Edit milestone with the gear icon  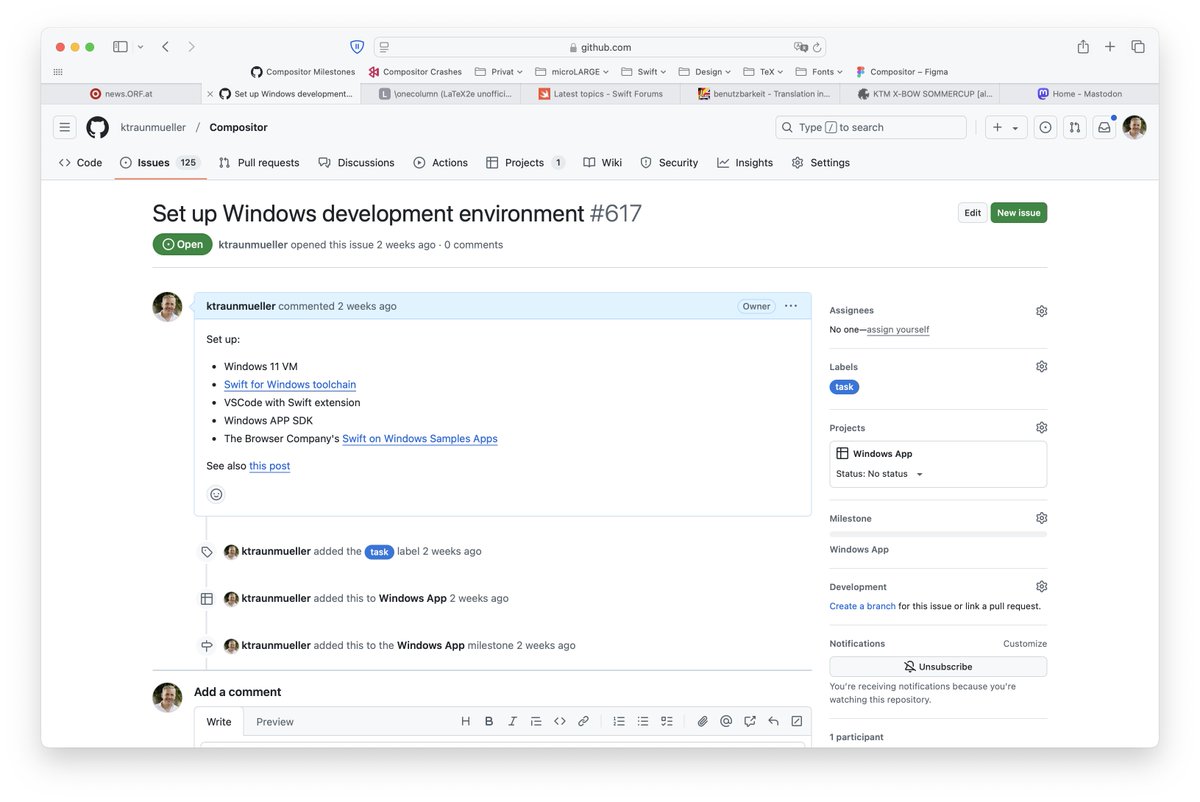point(1041,518)
